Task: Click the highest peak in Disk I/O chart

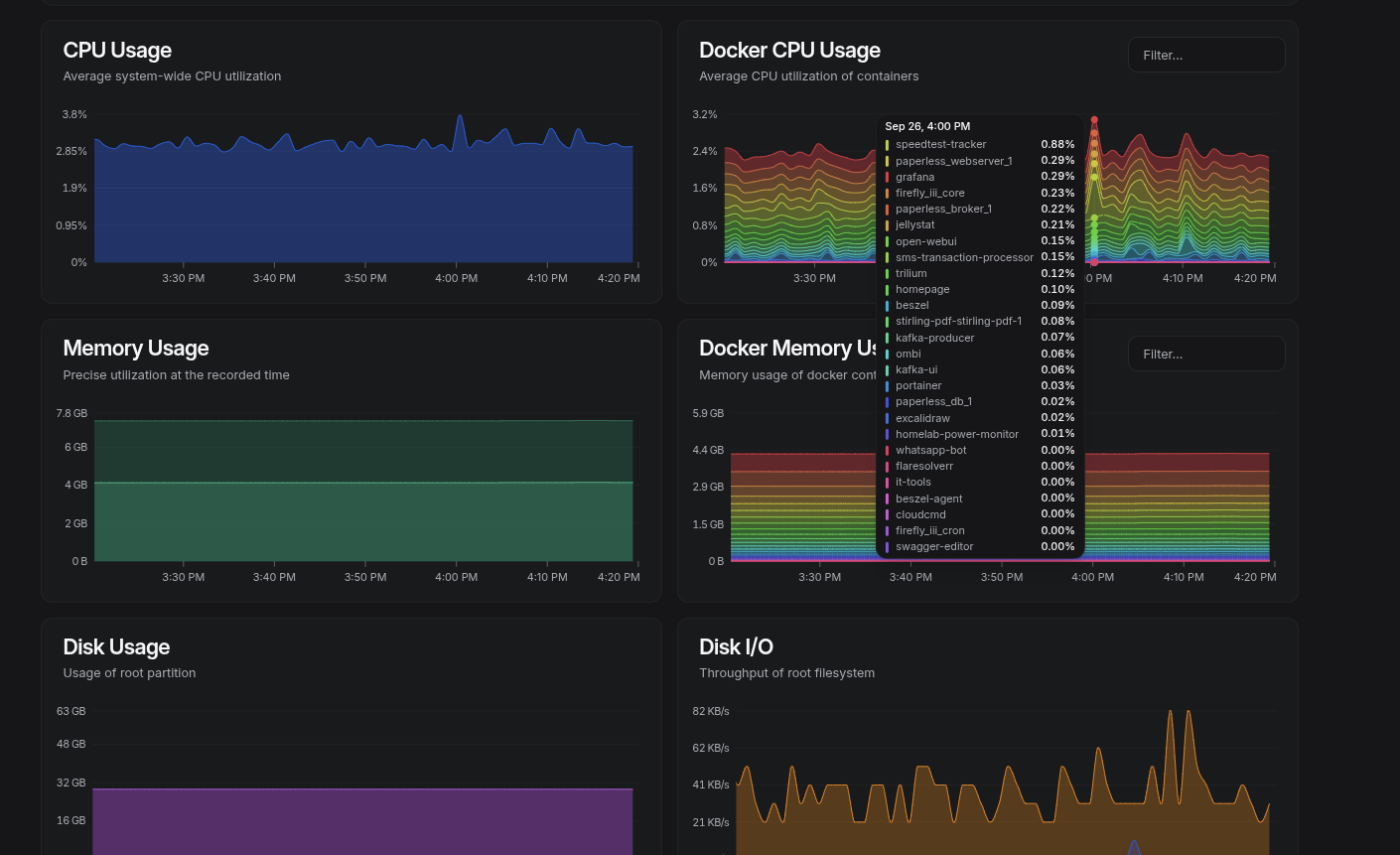Action: (1171, 713)
